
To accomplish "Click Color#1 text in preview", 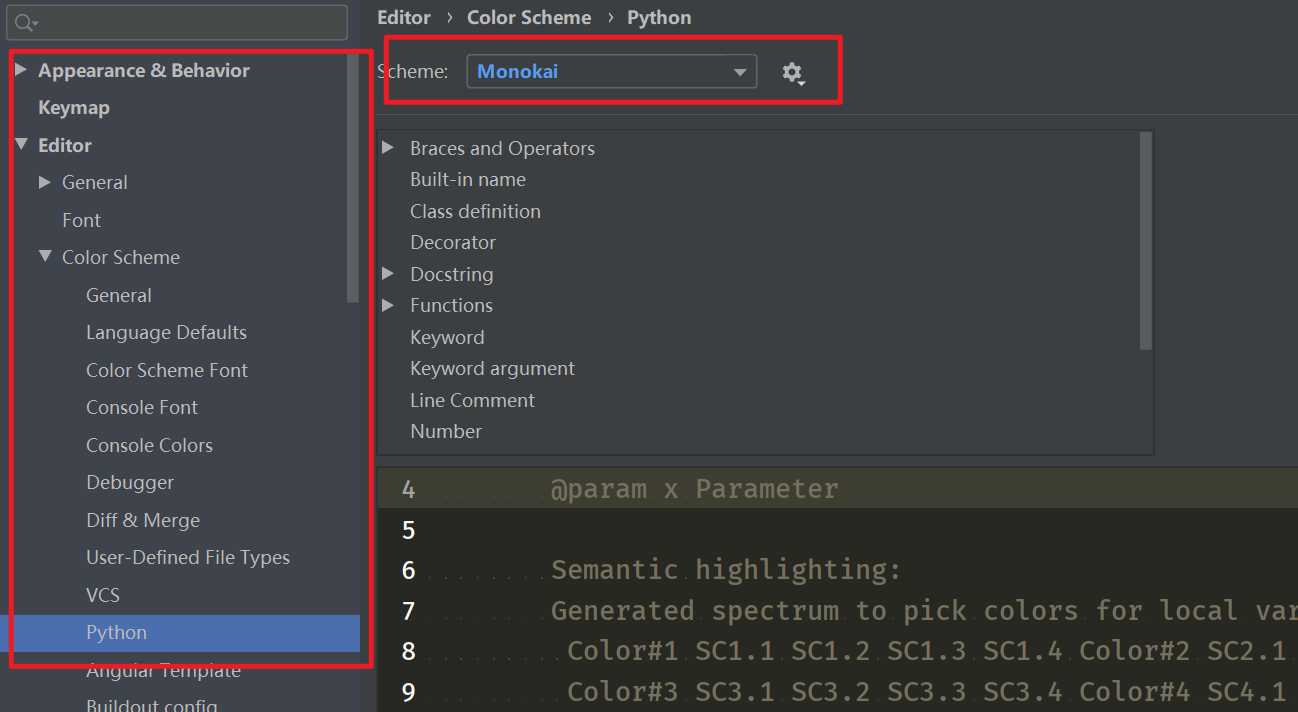I will tap(623, 651).
